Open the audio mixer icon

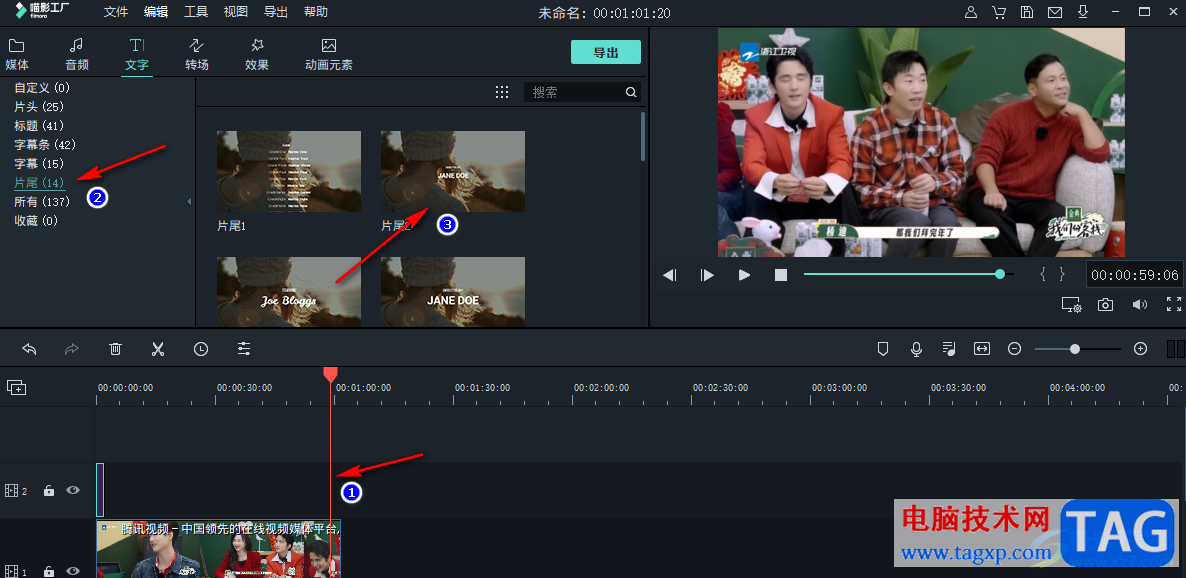tap(949, 349)
